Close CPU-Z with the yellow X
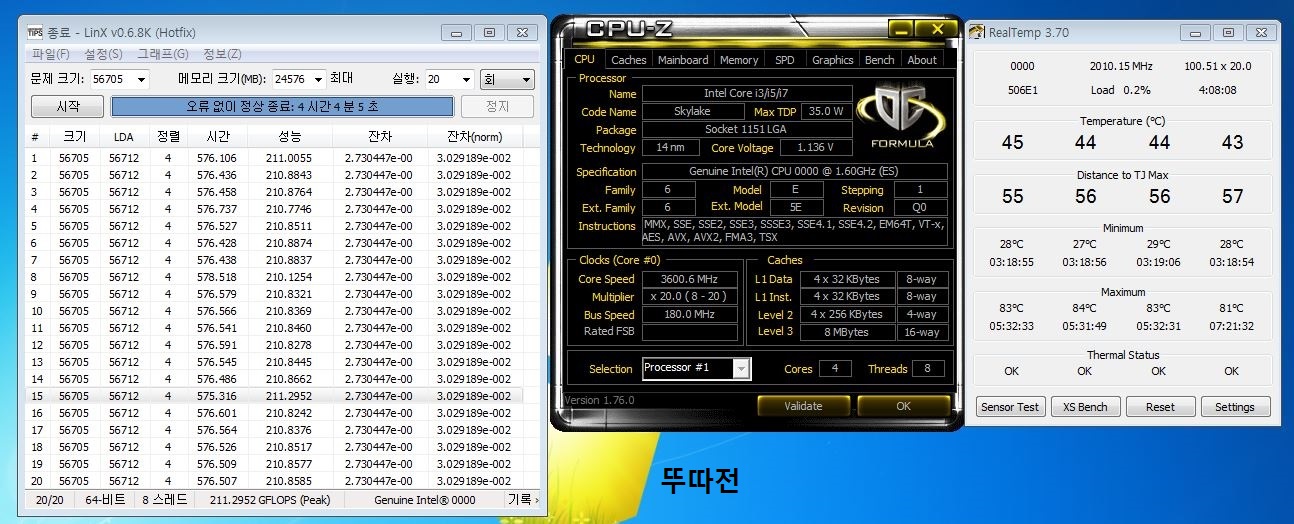 point(937,28)
